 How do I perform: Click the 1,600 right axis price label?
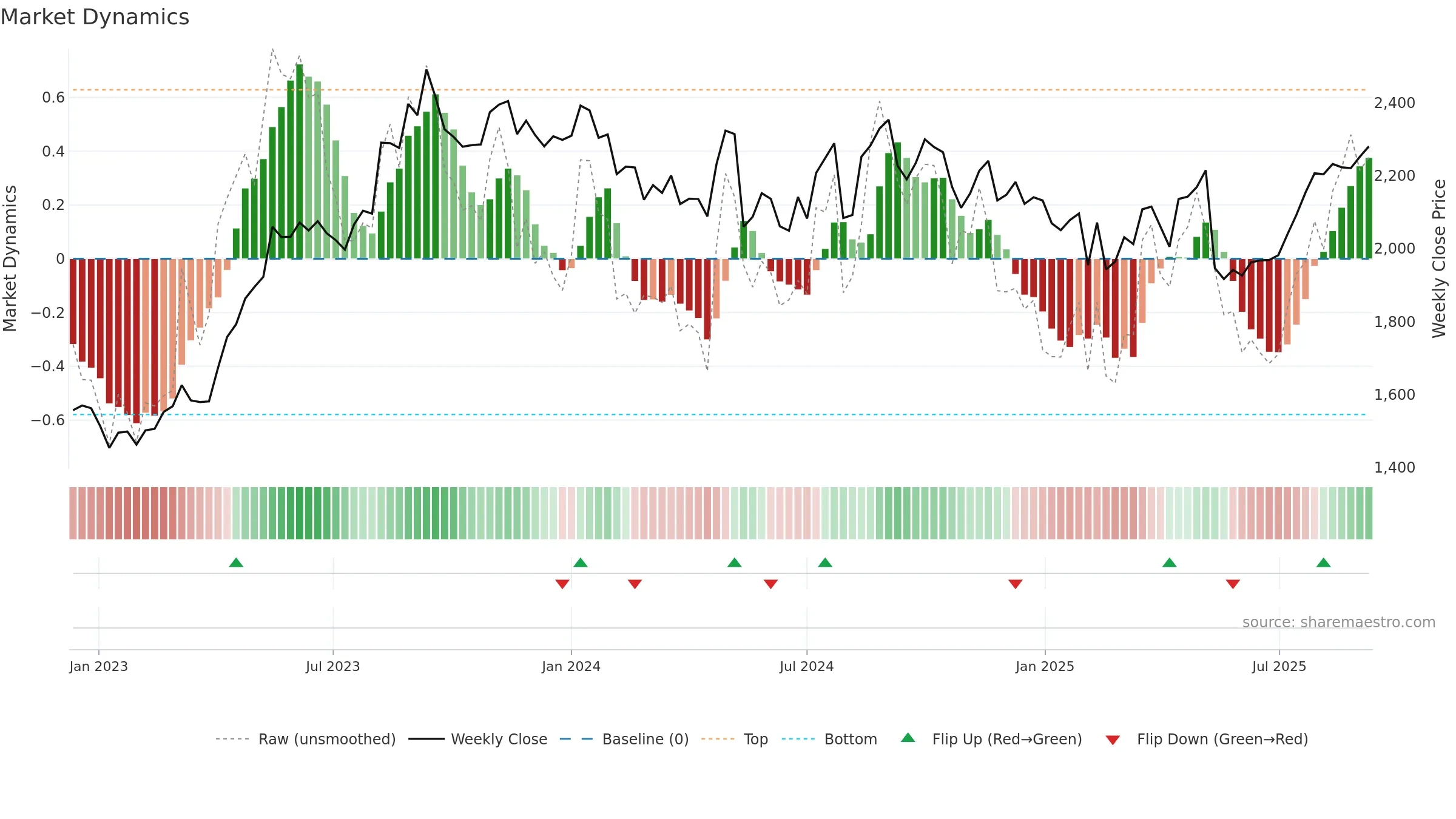(1395, 394)
